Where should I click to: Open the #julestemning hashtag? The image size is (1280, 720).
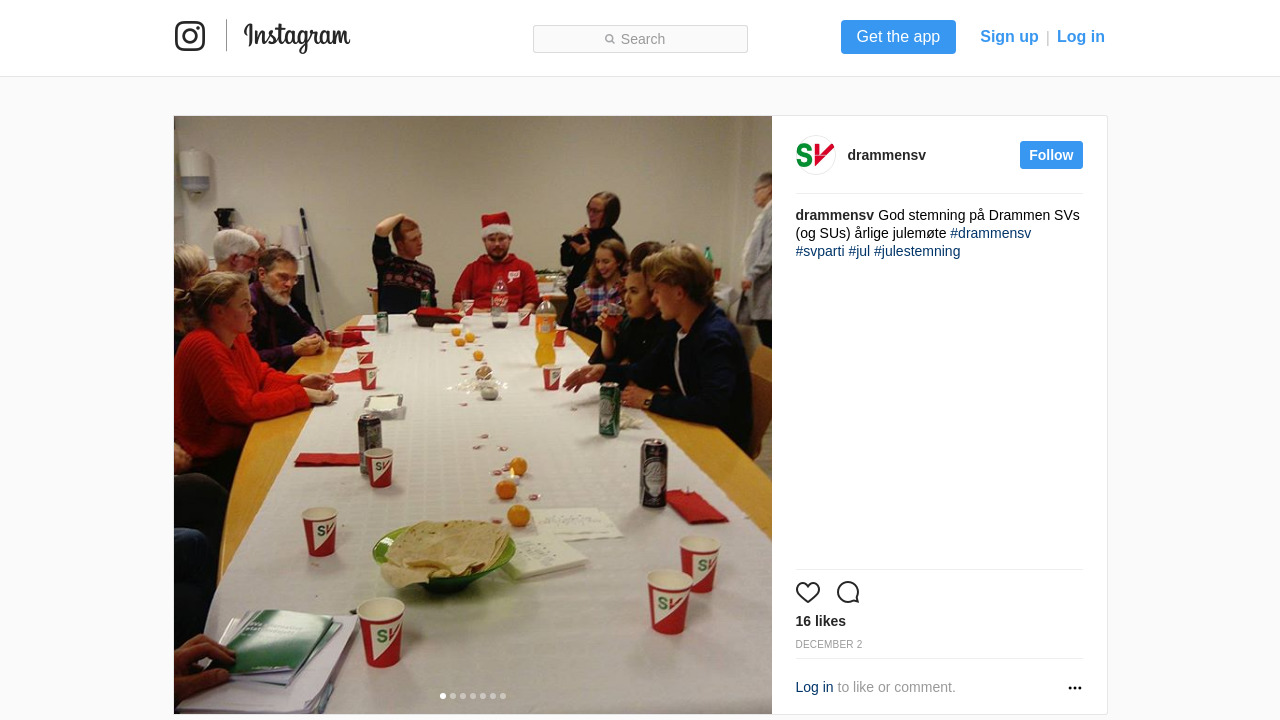(917, 251)
